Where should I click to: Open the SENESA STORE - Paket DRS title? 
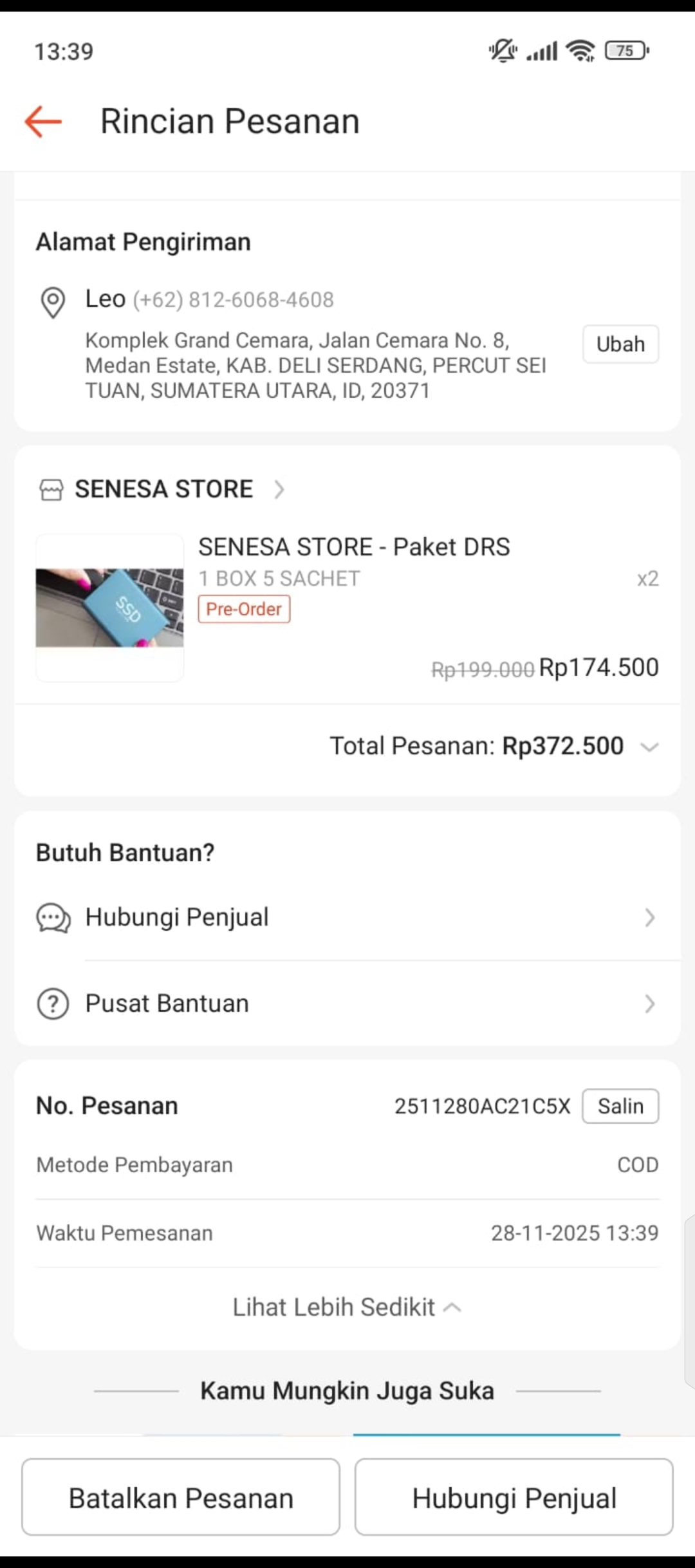pos(354,547)
